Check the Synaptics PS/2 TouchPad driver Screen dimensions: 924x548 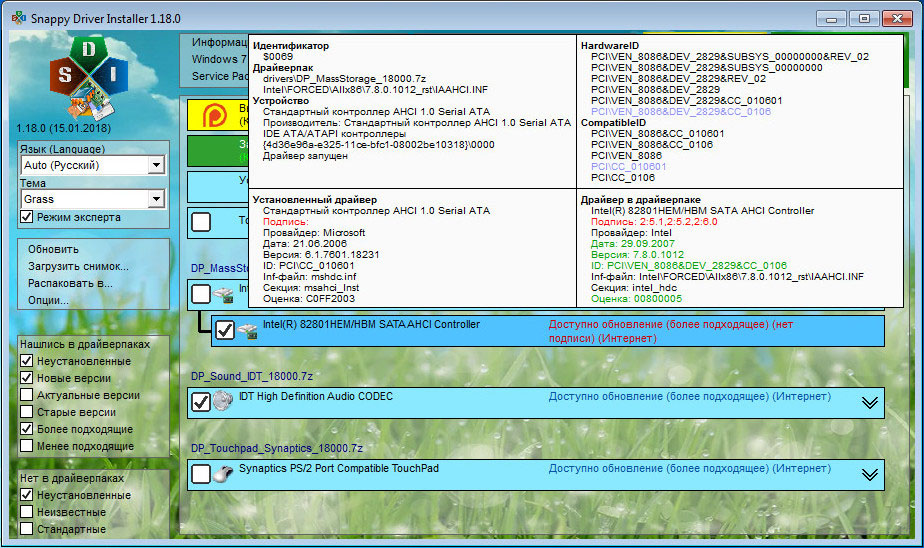tap(201, 474)
